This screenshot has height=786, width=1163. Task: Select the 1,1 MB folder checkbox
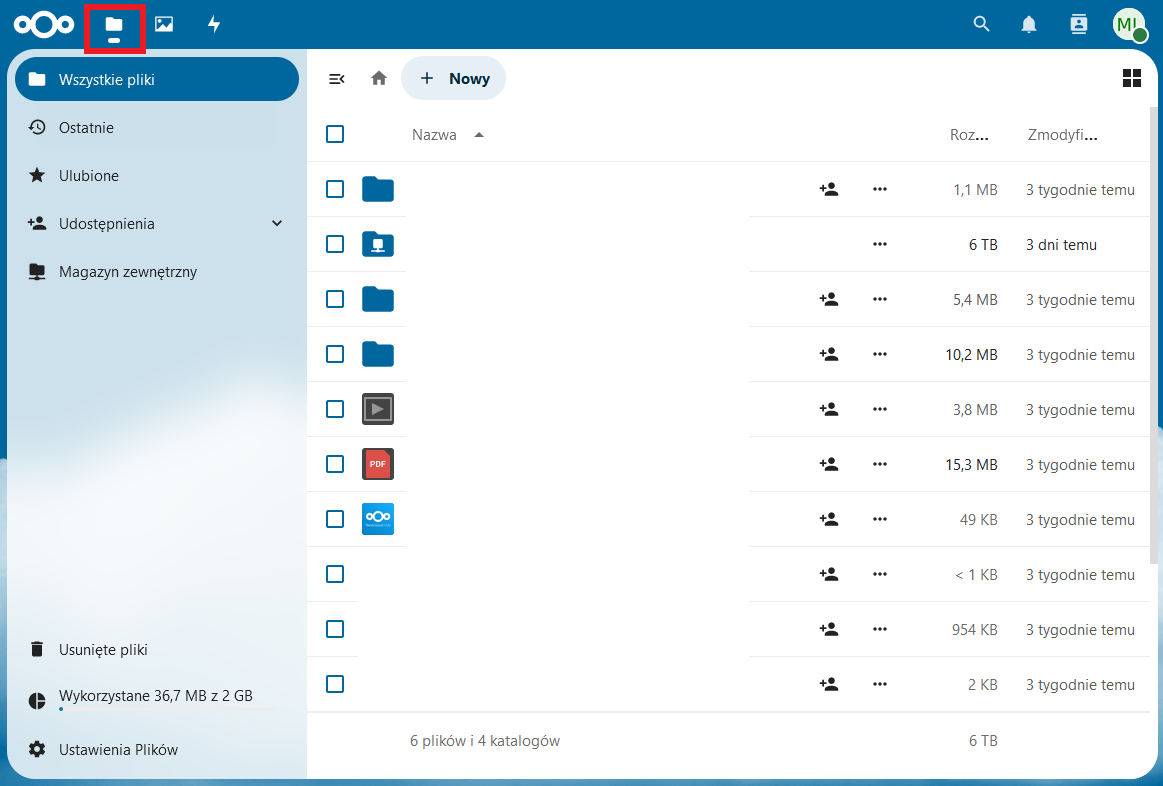pyautogui.click(x=335, y=189)
